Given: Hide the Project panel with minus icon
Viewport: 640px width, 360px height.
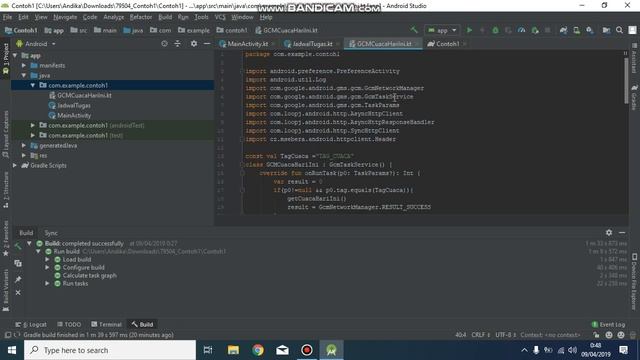Looking at the screenshot, I should (207, 44).
